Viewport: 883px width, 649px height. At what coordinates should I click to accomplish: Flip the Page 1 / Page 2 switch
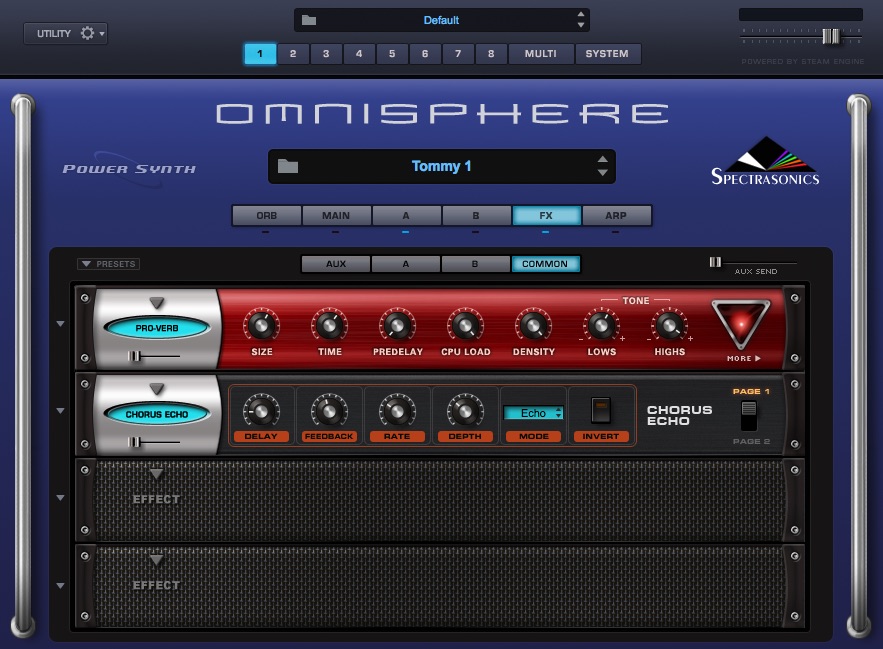[748, 416]
